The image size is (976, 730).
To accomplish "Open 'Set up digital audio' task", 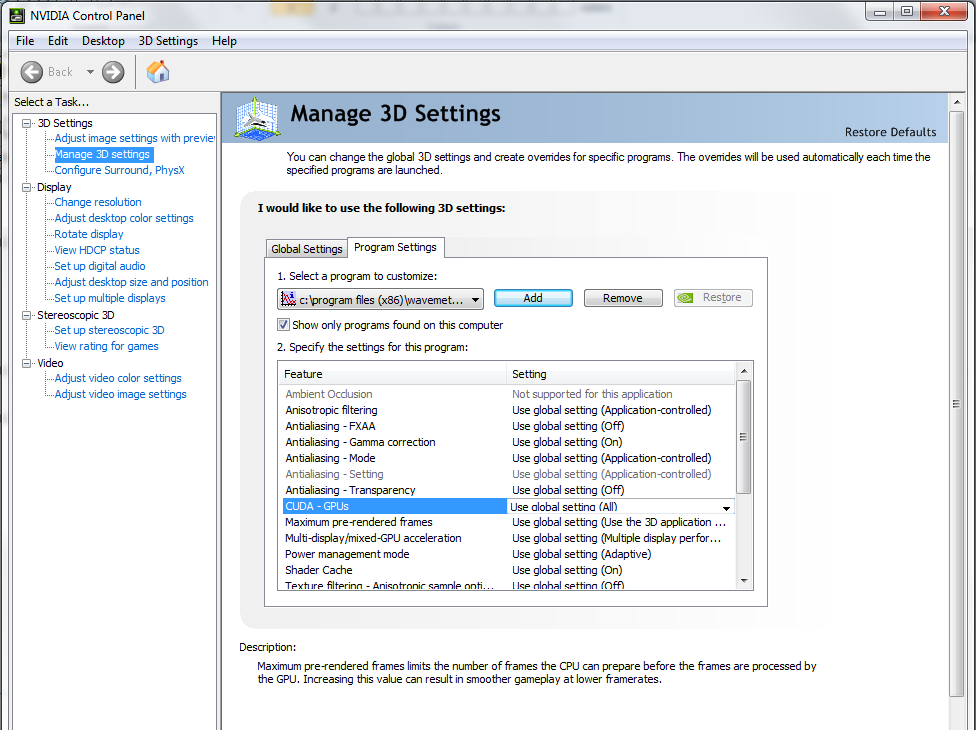I will pos(100,266).
